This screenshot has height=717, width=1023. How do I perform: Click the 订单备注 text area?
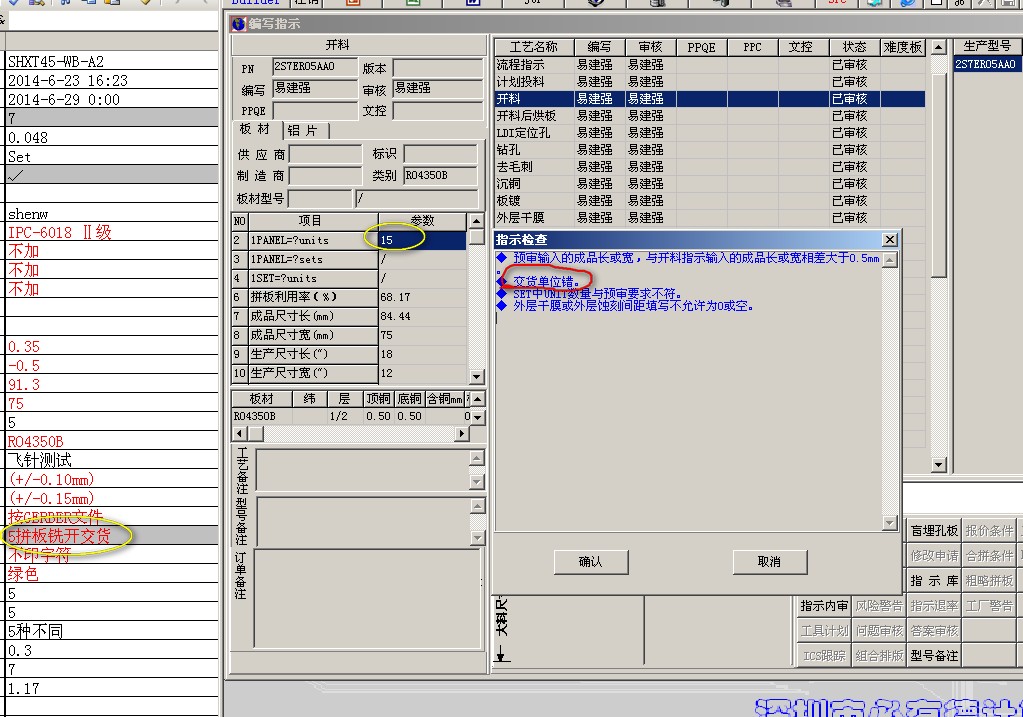tap(367, 598)
